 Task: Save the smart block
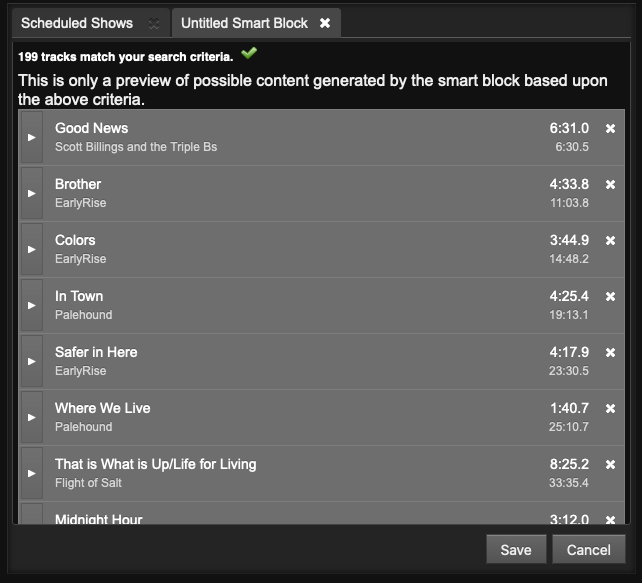coord(516,549)
